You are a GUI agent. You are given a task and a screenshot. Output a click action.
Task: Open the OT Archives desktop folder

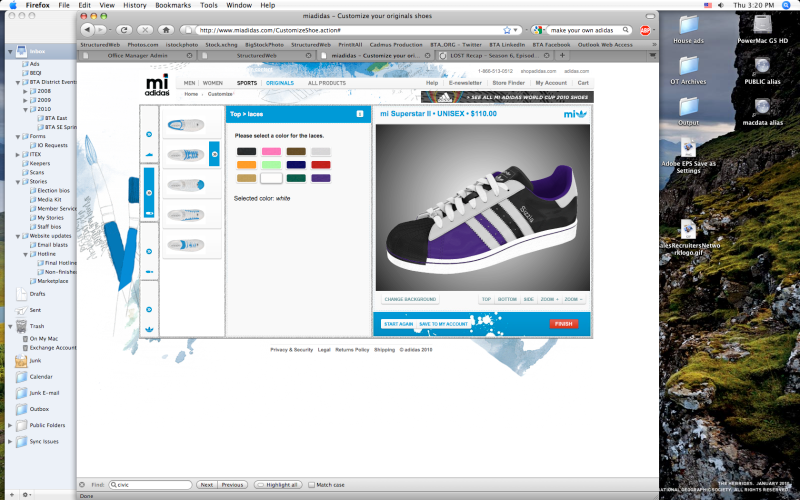click(x=688, y=70)
